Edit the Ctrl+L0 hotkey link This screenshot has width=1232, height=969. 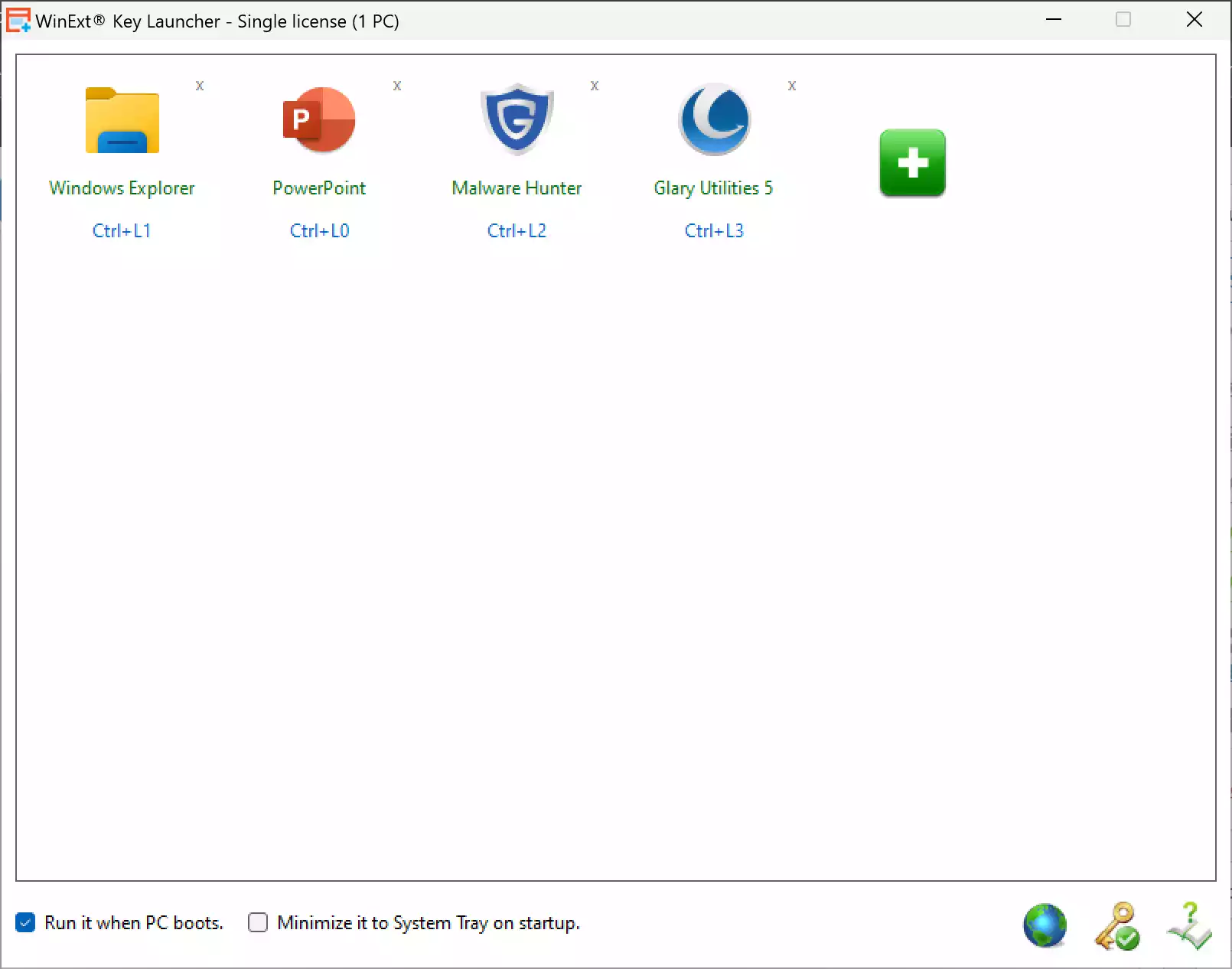[319, 230]
